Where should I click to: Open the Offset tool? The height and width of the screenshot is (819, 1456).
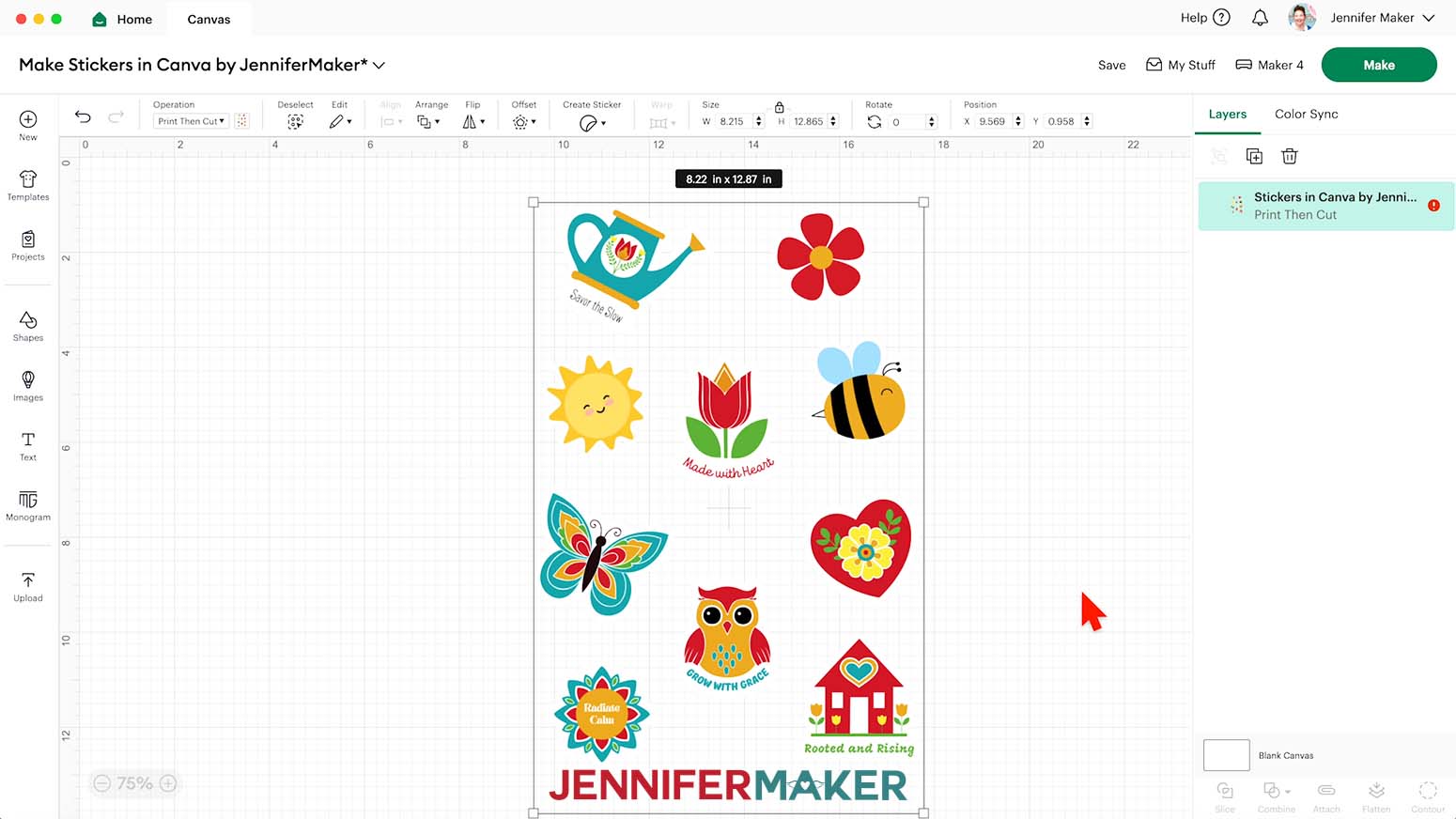pyautogui.click(x=523, y=122)
